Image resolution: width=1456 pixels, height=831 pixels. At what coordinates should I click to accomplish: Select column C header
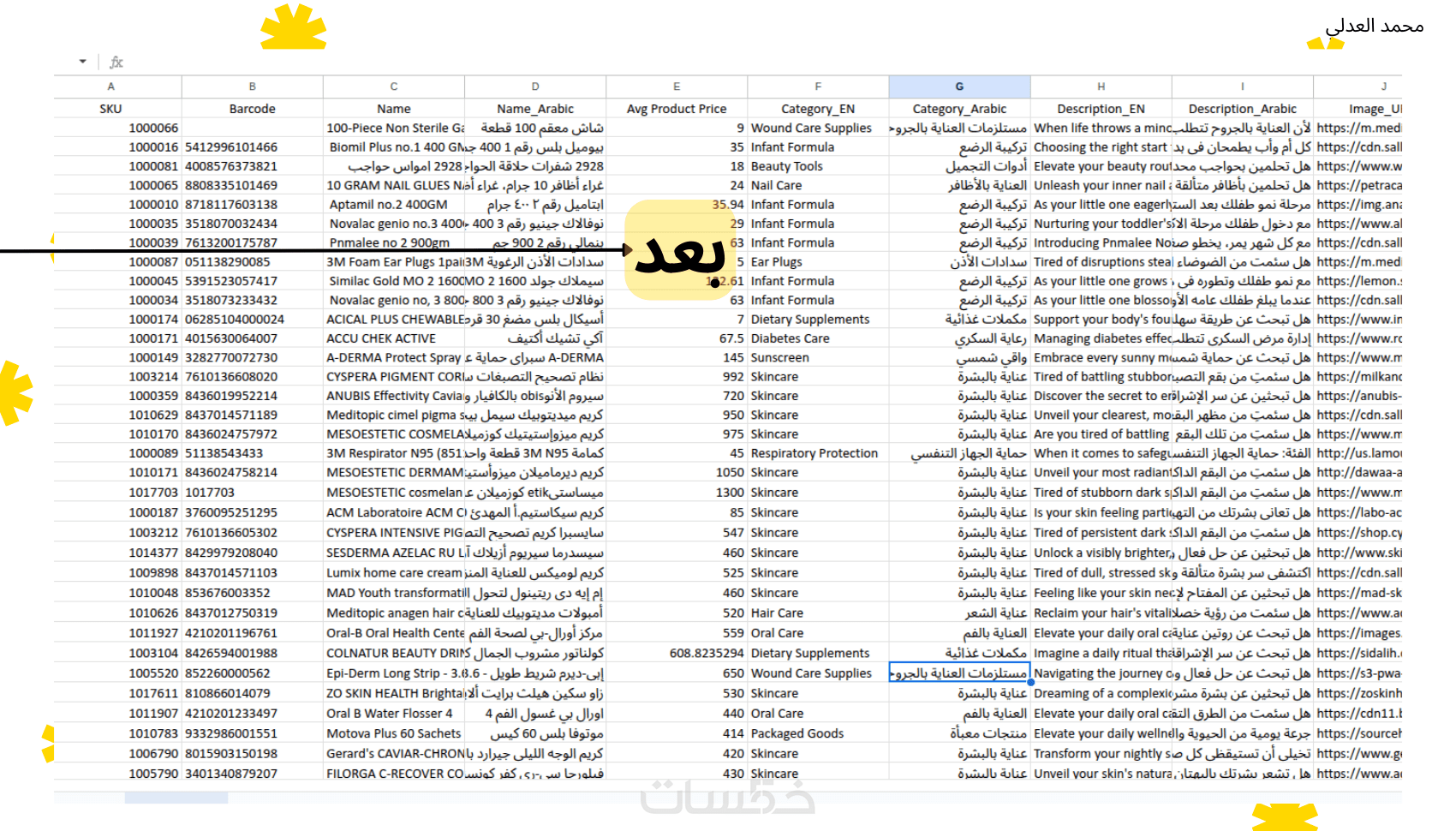click(394, 87)
